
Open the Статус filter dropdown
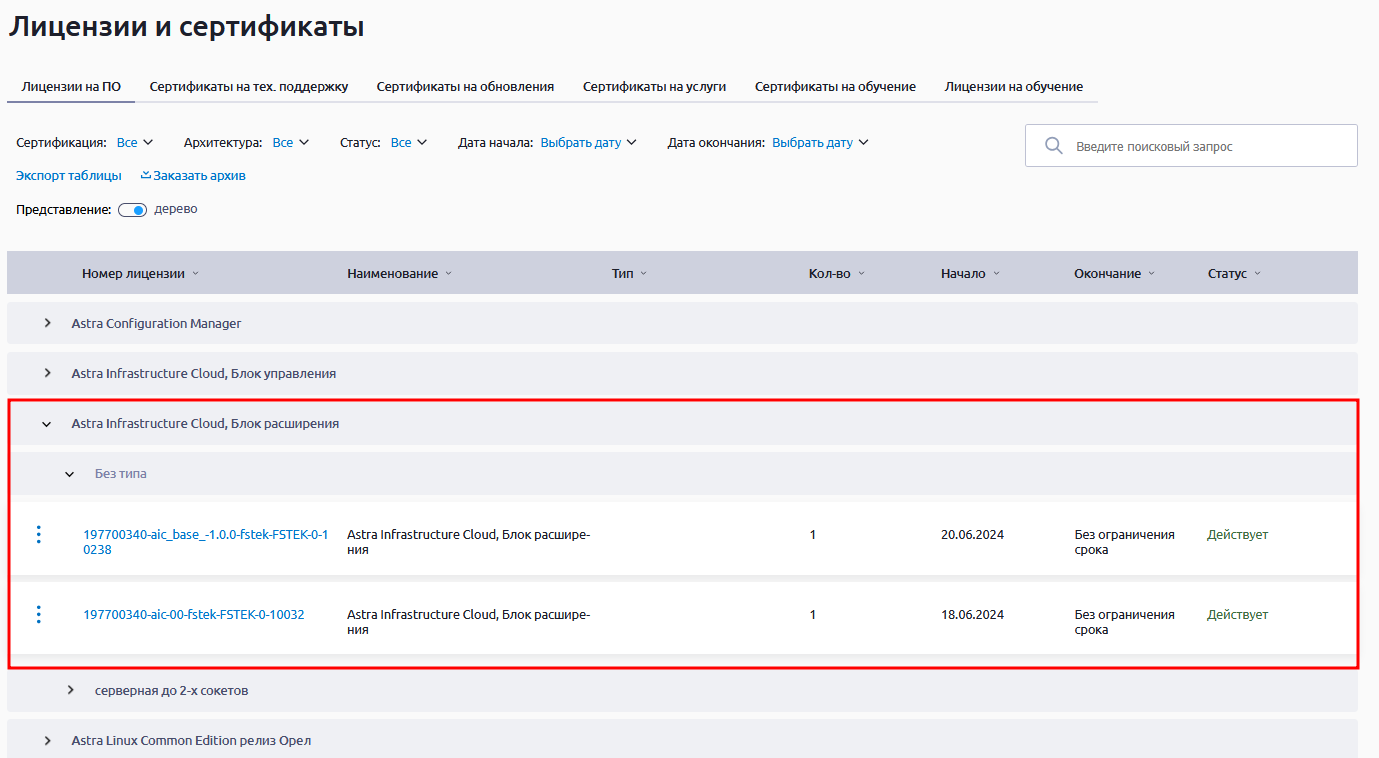tap(408, 143)
